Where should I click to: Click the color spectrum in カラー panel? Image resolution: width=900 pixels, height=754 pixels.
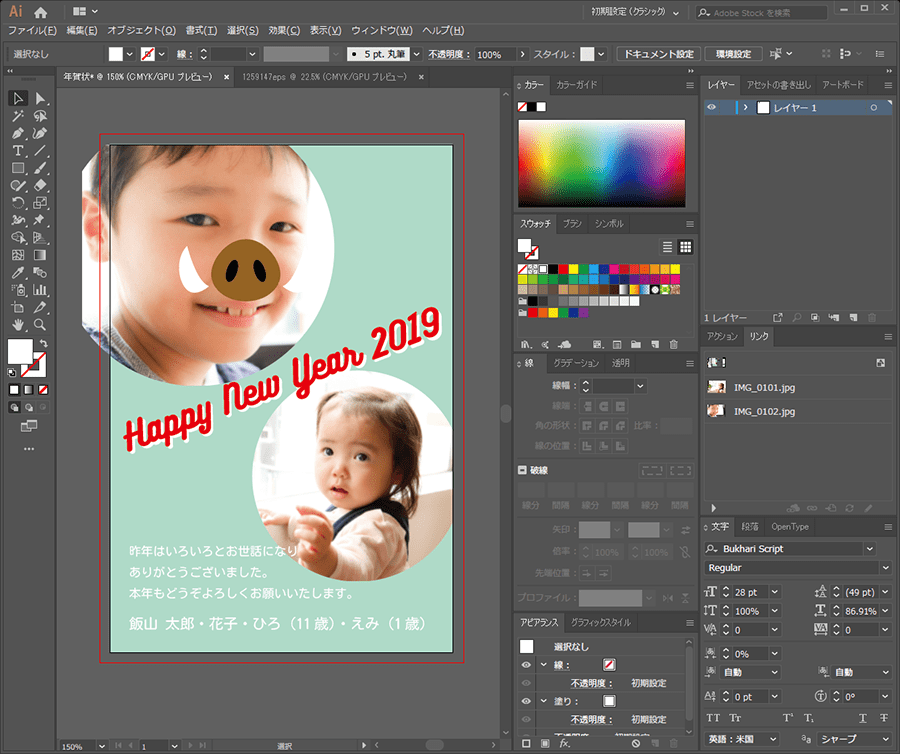[601, 163]
